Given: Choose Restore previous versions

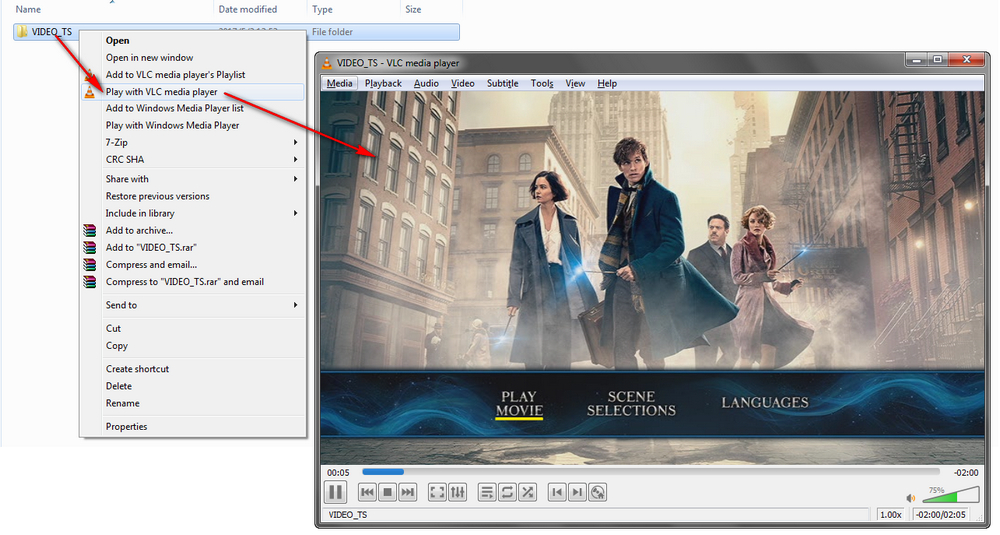Looking at the screenshot, I should (193, 196).
